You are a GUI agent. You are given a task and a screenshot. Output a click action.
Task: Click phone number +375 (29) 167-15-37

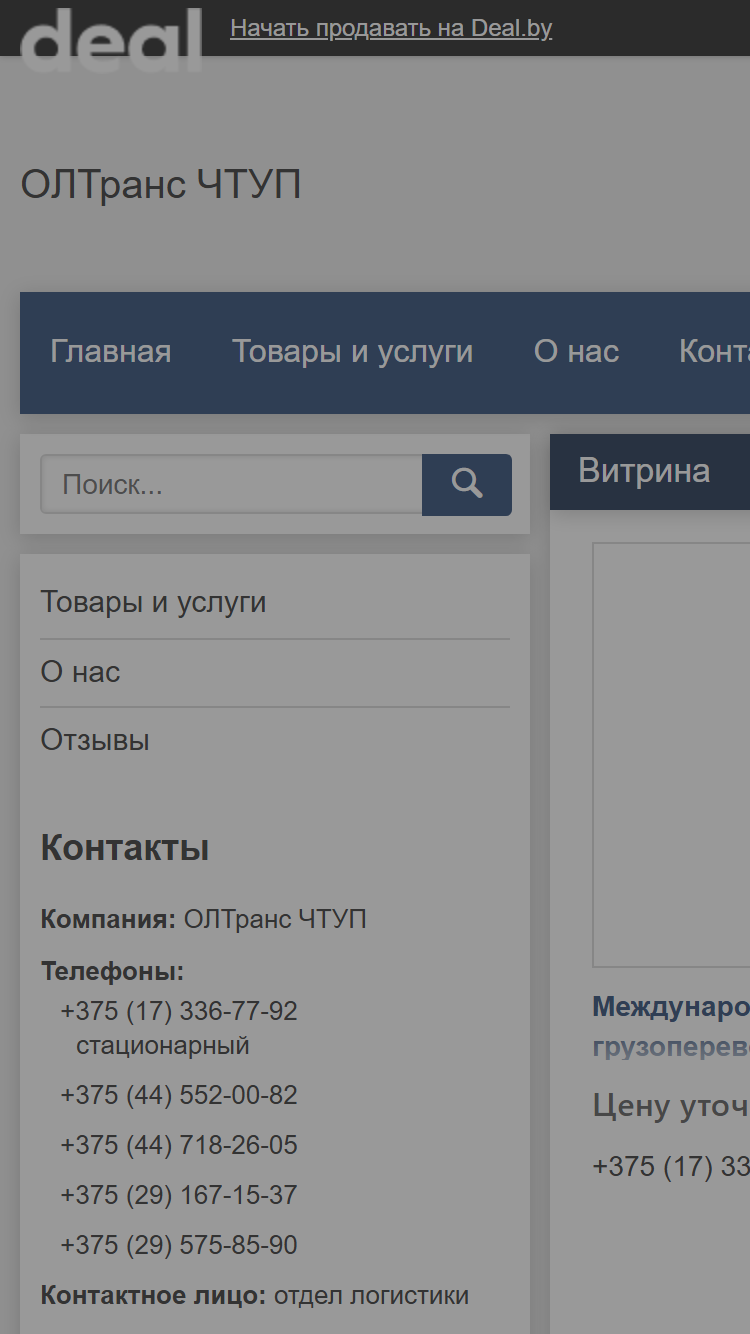point(179,1195)
